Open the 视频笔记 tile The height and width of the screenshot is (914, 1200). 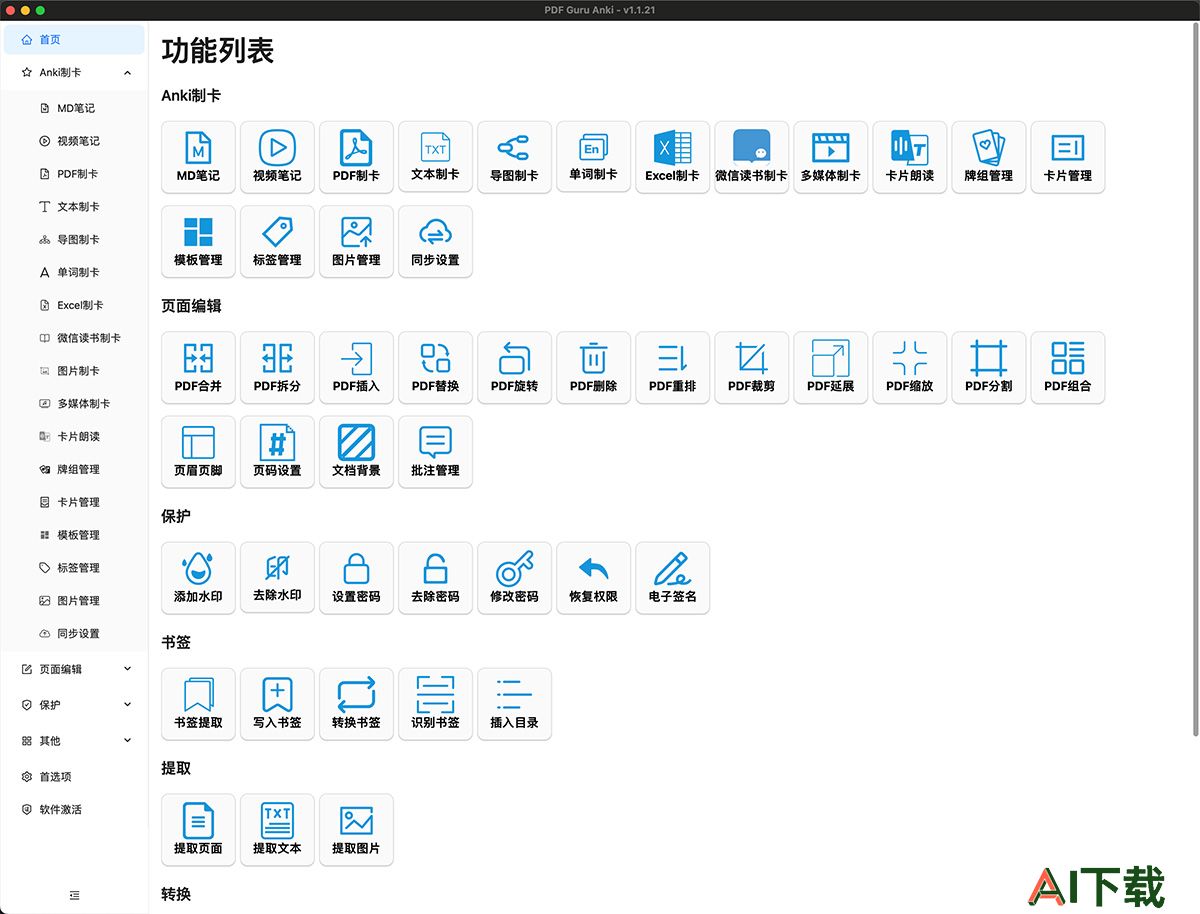(x=277, y=157)
